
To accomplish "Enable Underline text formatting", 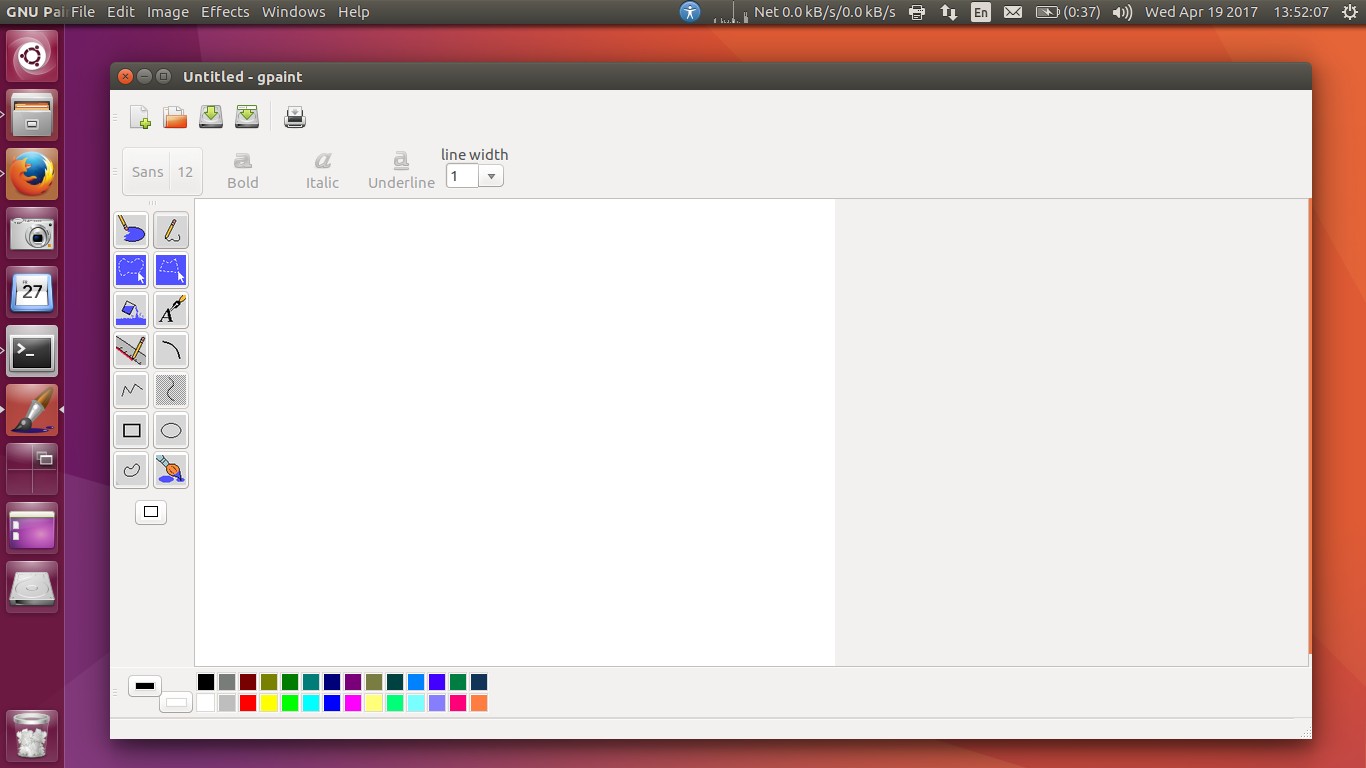I will tap(400, 170).
